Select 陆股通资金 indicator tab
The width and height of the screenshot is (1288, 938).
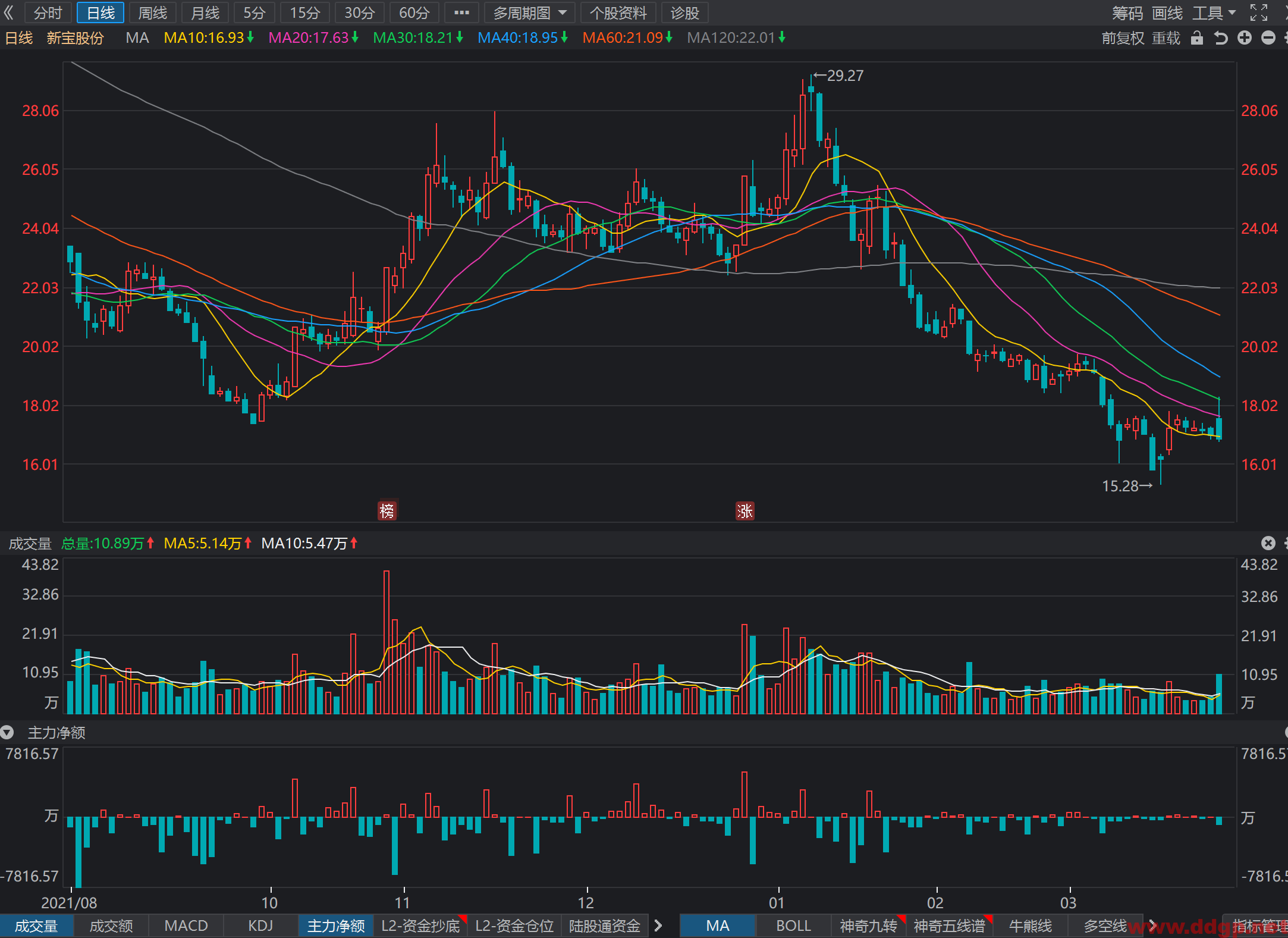(x=605, y=926)
